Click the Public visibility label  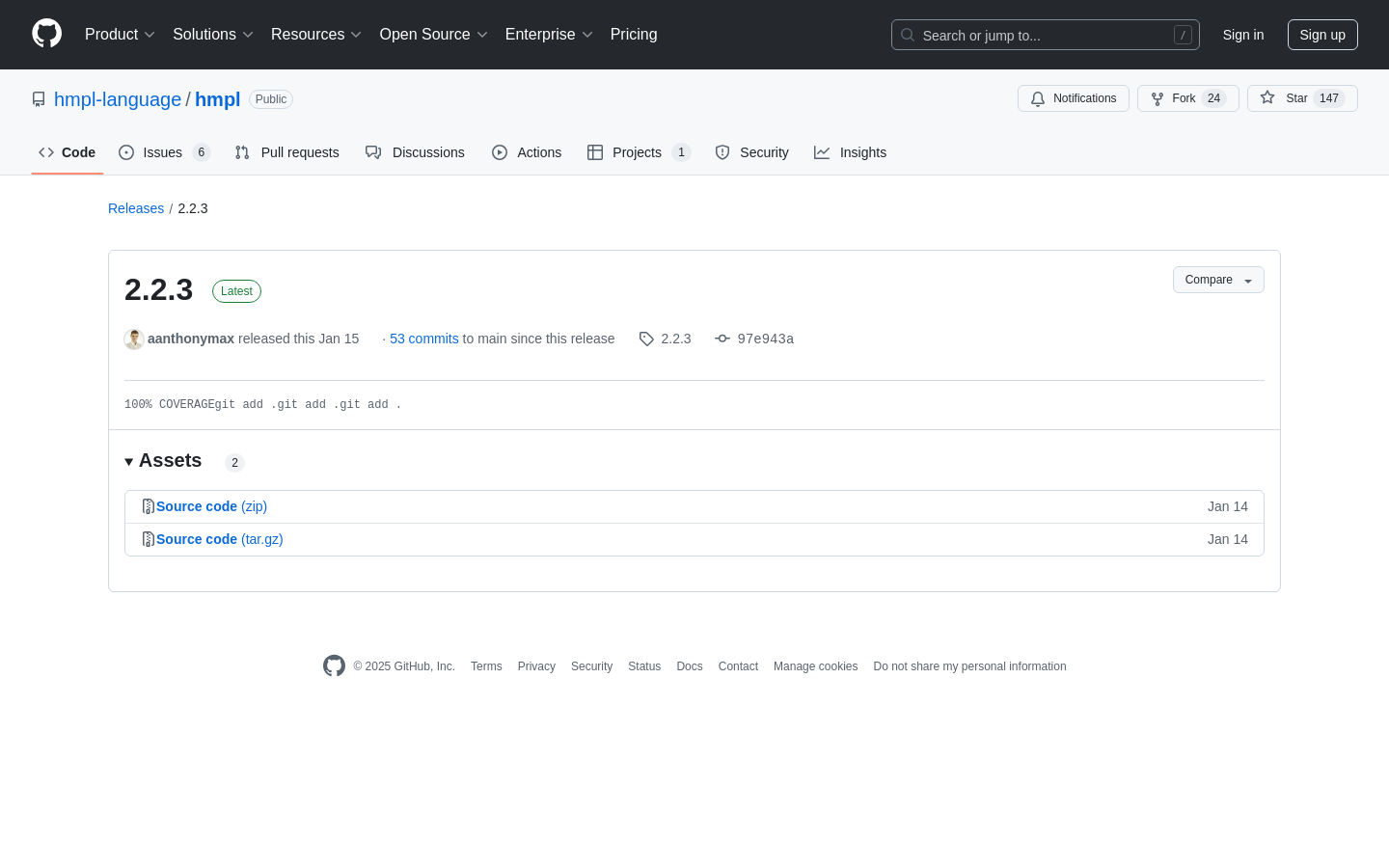(x=271, y=99)
